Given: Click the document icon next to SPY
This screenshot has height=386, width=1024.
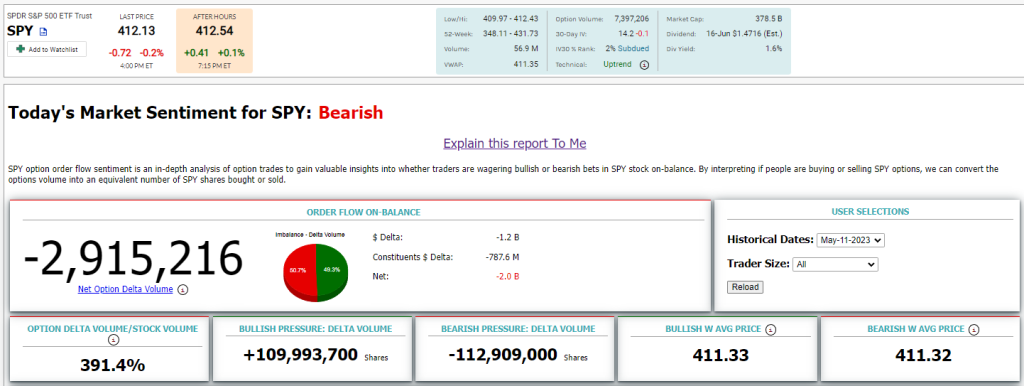Looking at the screenshot, I should coord(44,31).
